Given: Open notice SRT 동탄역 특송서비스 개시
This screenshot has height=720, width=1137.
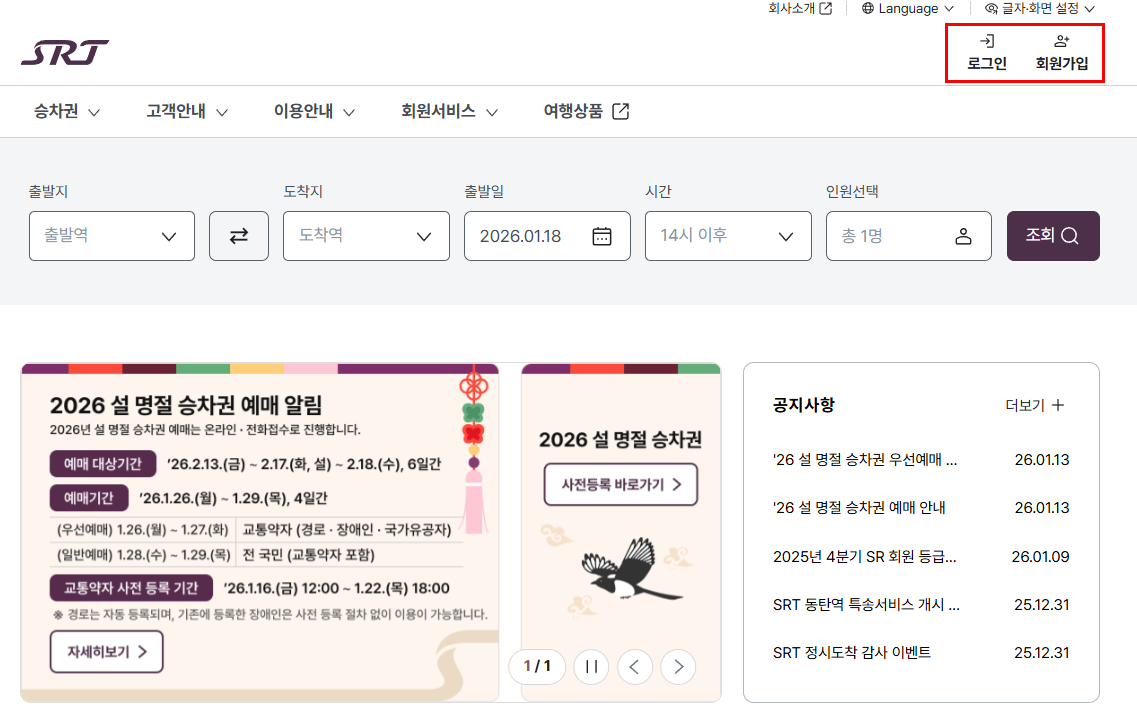Looking at the screenshot, I should tap(866, 605).
